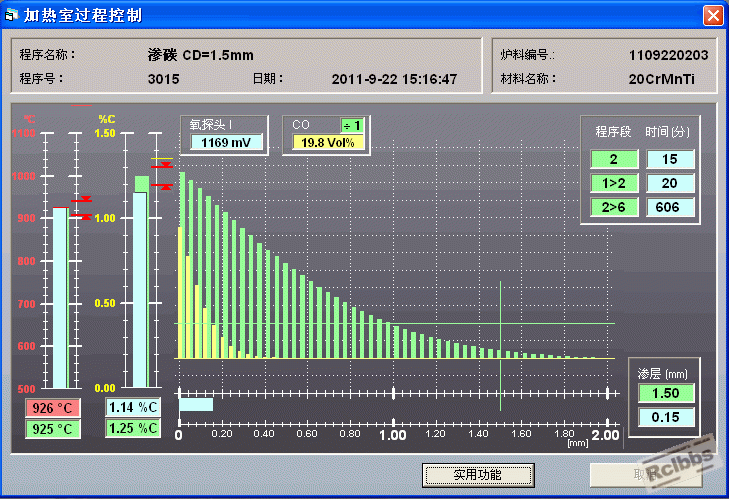The width and height of the screenshot is (729, 499).
Task: Click the 1169 mV oxygen probe value
Action: click(226, 142)
